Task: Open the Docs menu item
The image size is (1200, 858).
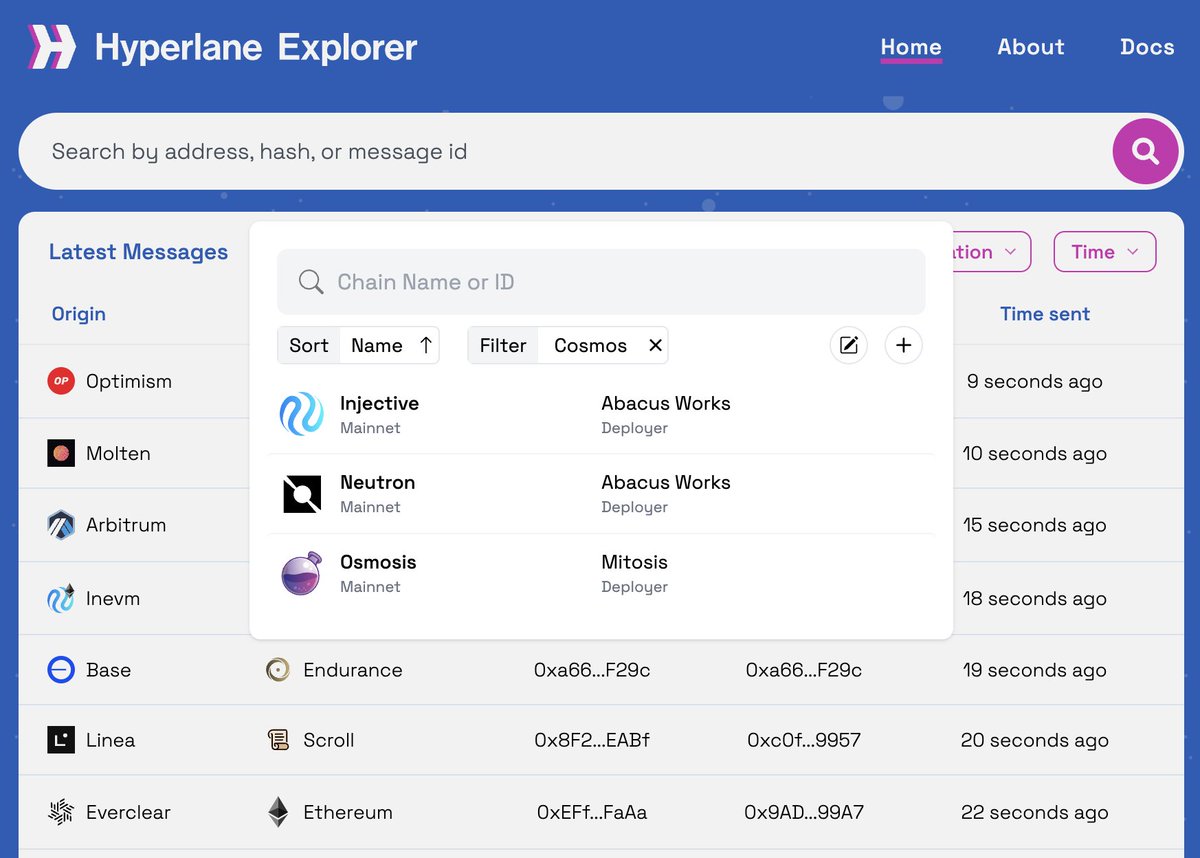Action: [x=1147, y=47]
